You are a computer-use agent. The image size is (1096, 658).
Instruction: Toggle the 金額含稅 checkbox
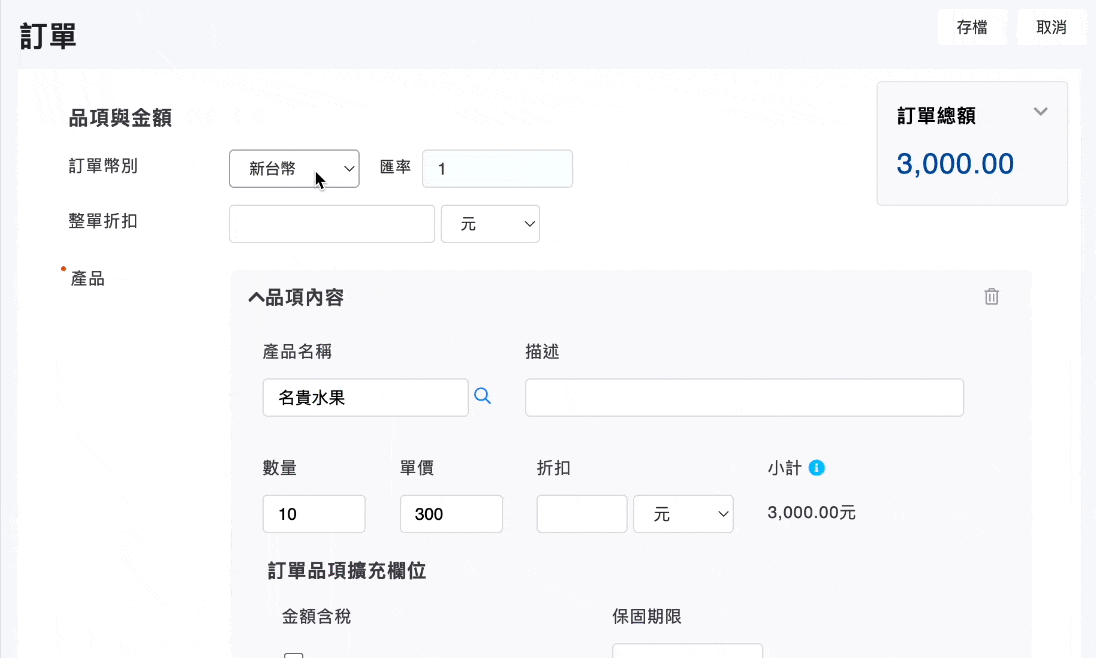coord(294,655)
